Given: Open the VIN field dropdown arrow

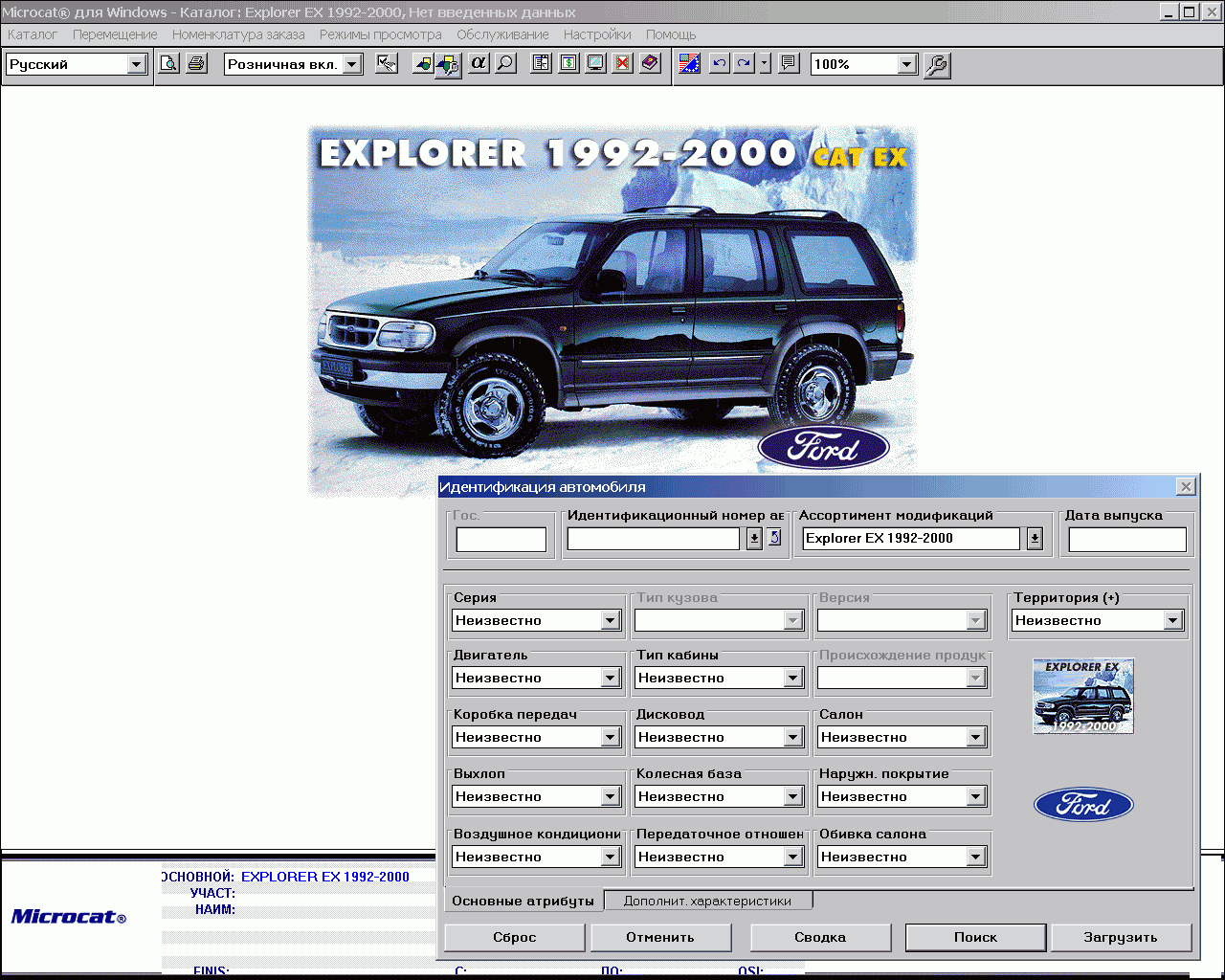Looking at the screenshot, I should click(x=754, y=539).
